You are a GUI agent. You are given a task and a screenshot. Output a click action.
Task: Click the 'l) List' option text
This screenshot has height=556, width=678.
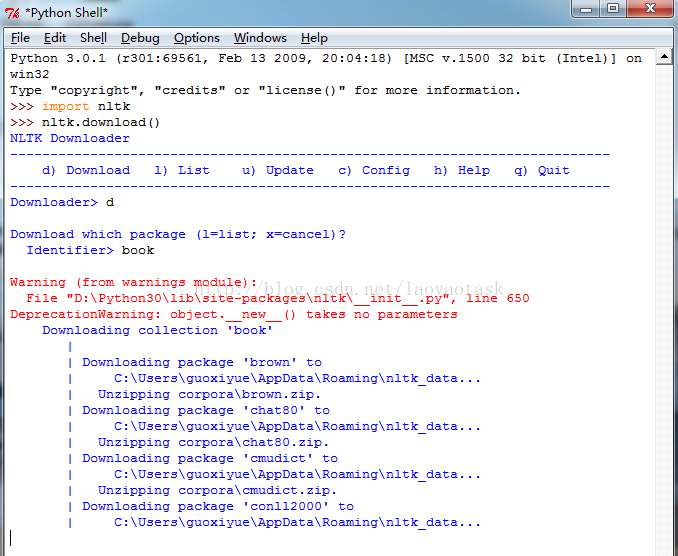point(182,170)
